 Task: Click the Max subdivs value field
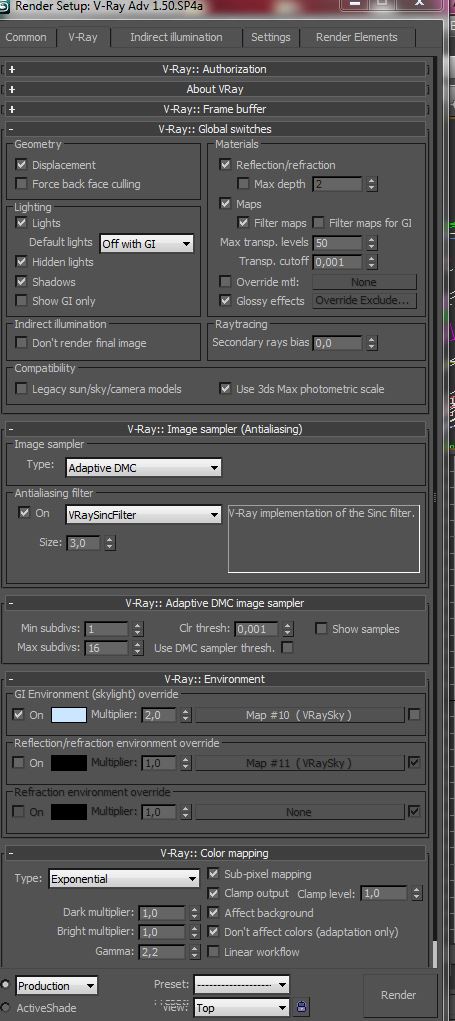[107, 648]
